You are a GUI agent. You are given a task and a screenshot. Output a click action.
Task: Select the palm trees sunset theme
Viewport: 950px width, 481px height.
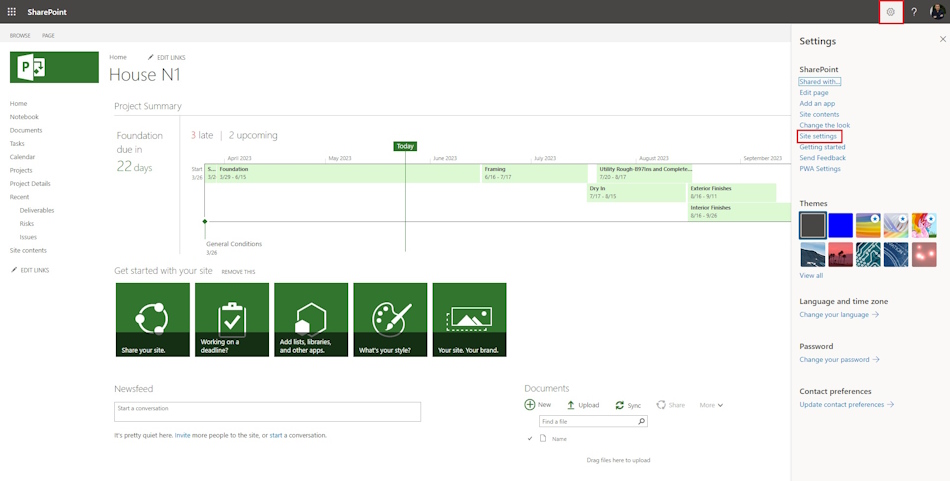pyautogui.click(x=840, y=254)
